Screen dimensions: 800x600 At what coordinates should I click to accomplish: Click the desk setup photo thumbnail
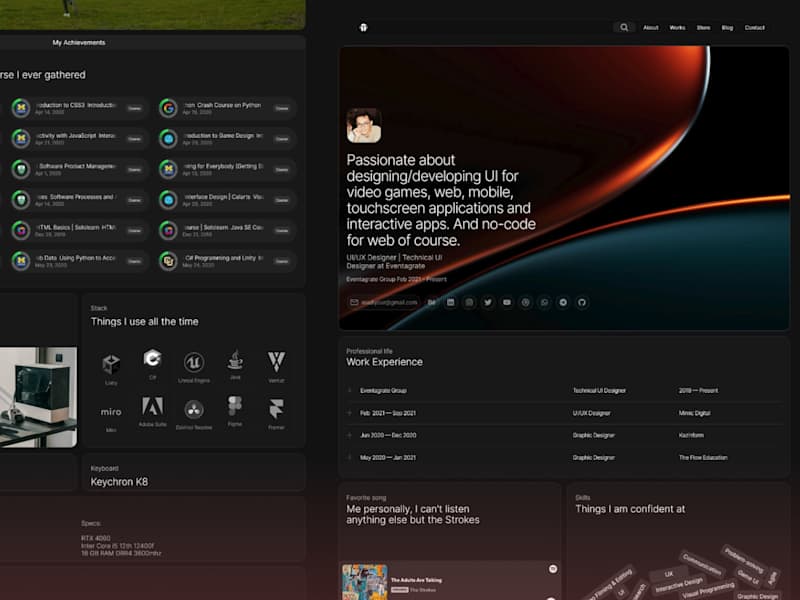(x=38, y=397)
